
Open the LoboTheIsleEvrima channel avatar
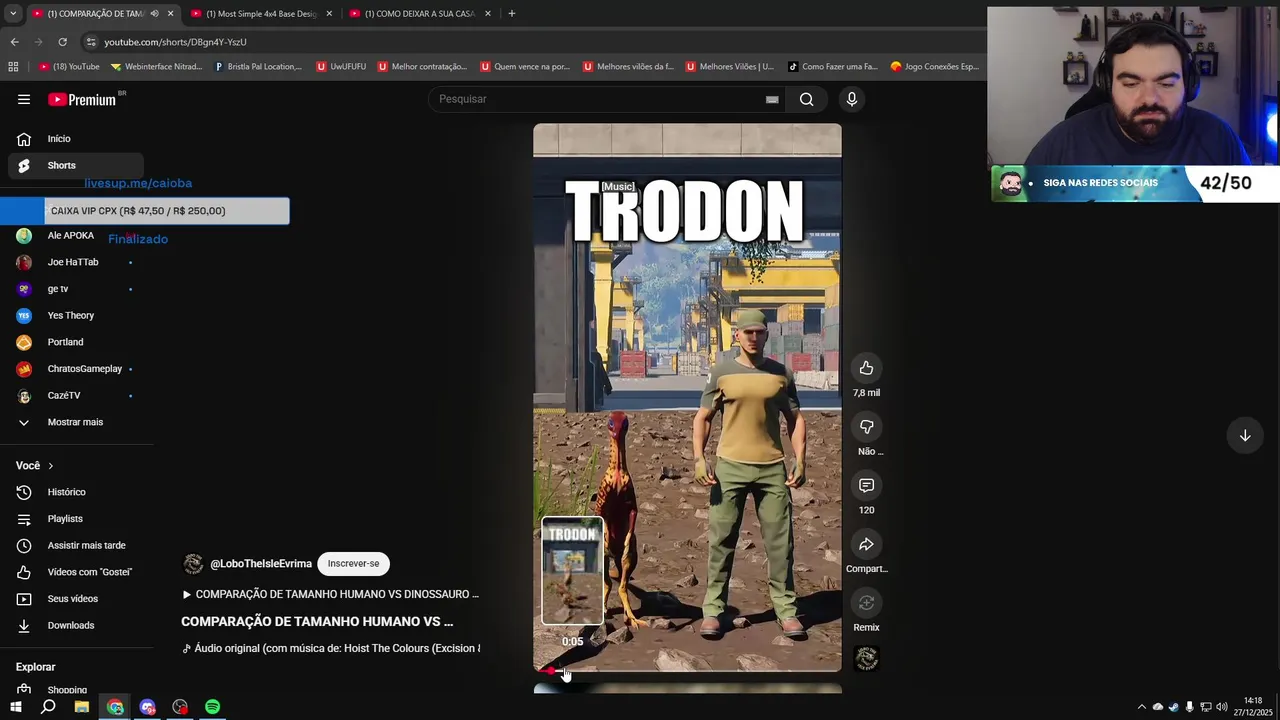193,564
